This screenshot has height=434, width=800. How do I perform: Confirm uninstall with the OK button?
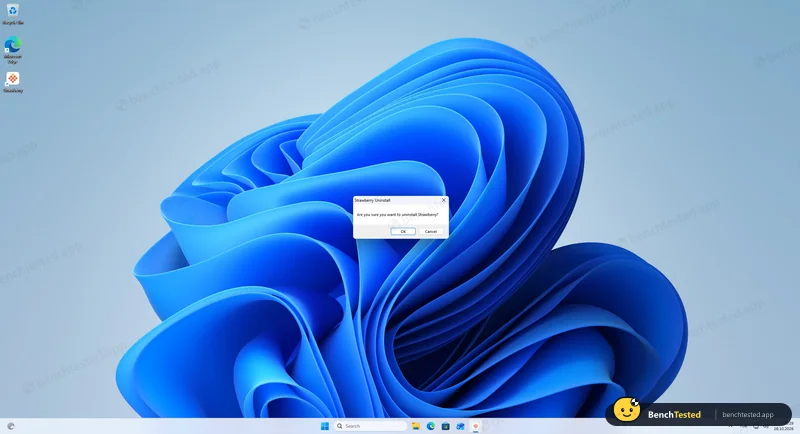coord(403,232)
